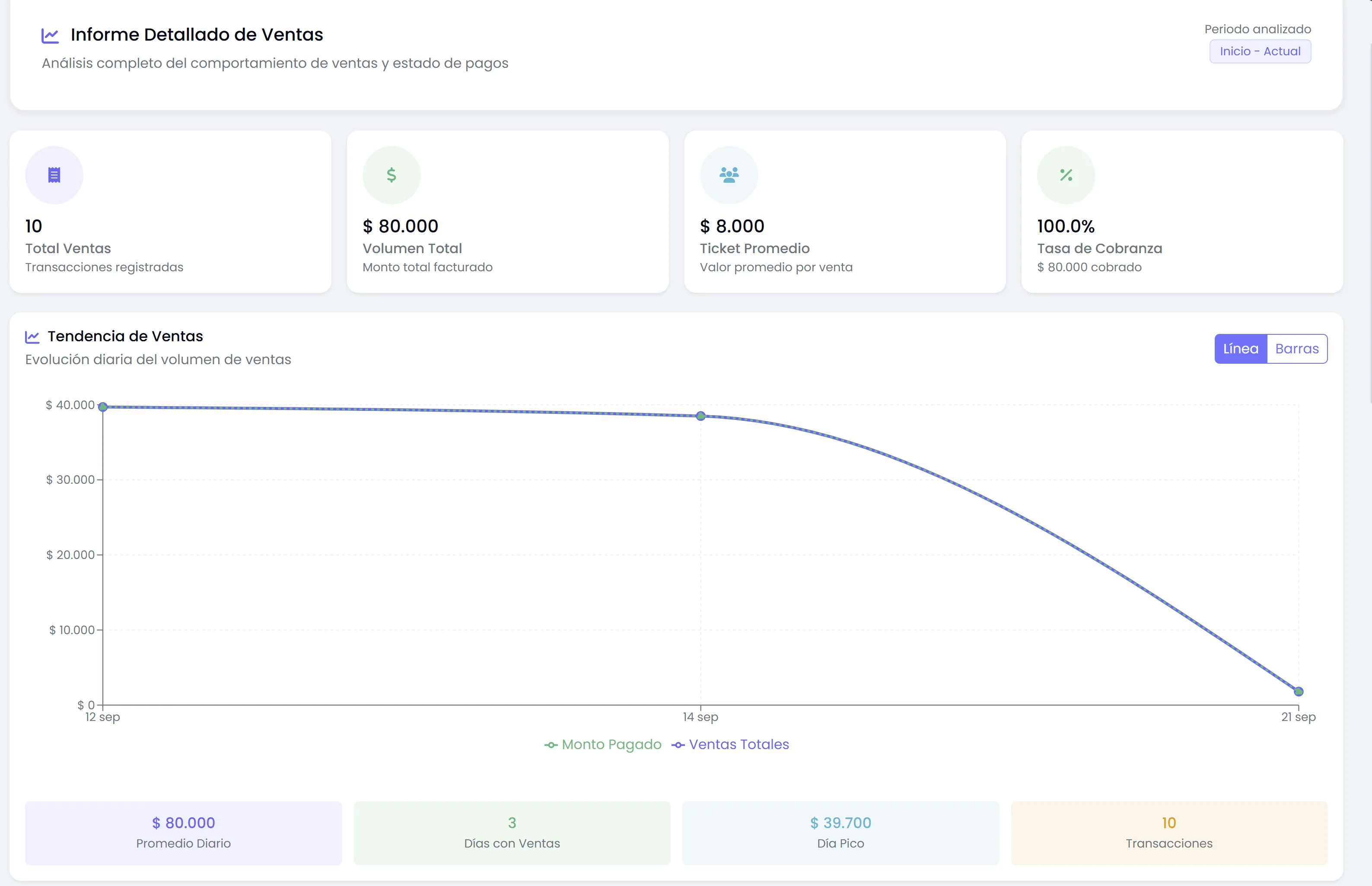Keep chart view on Línea
The height and width of the screenshot is (886, 1372).
coord(1241,348)
